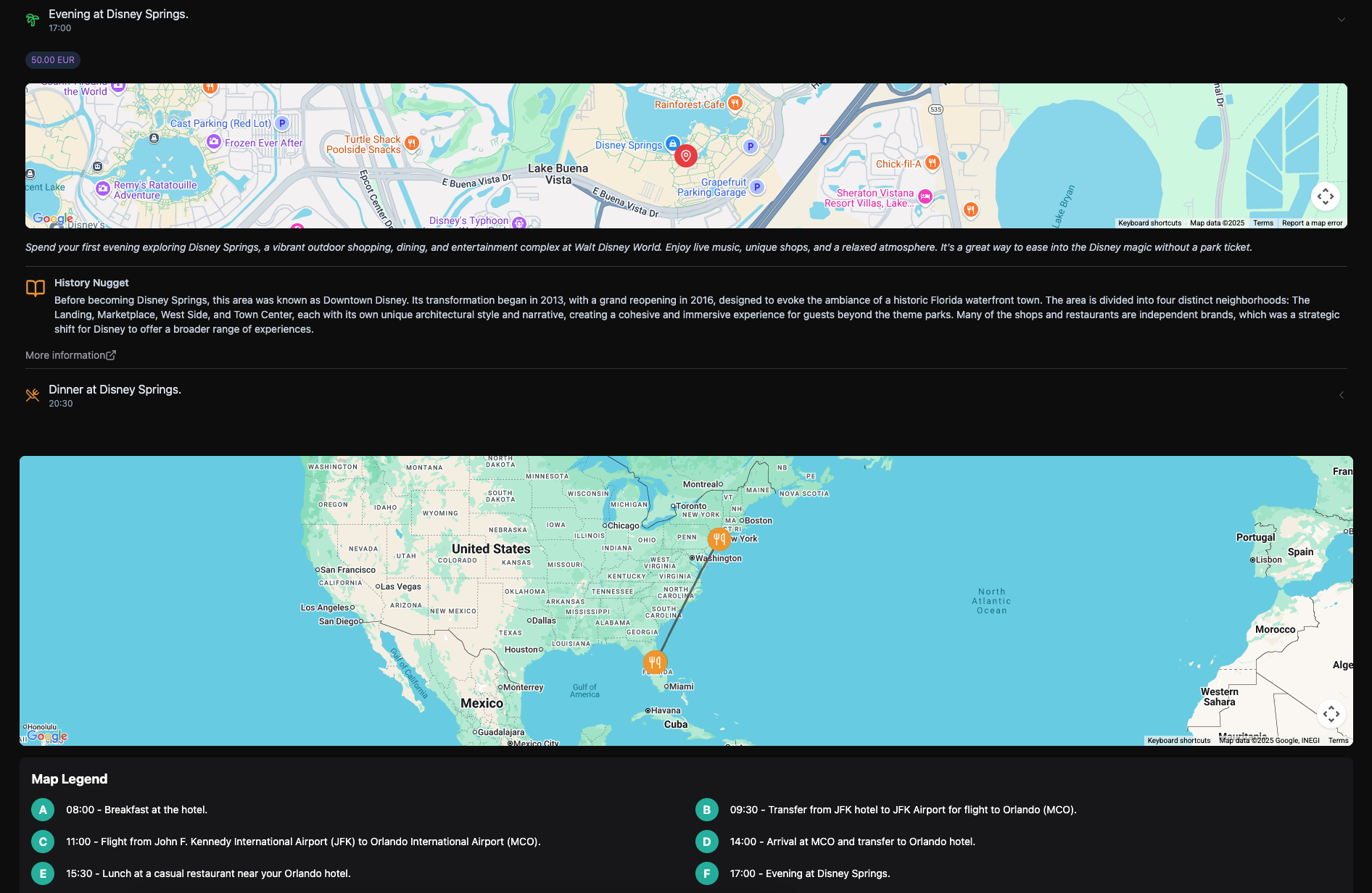This screenshot has width=1372, height=893.
Task: Collapse the Evening at Disney Springs section
Action: coord(1341,20)
